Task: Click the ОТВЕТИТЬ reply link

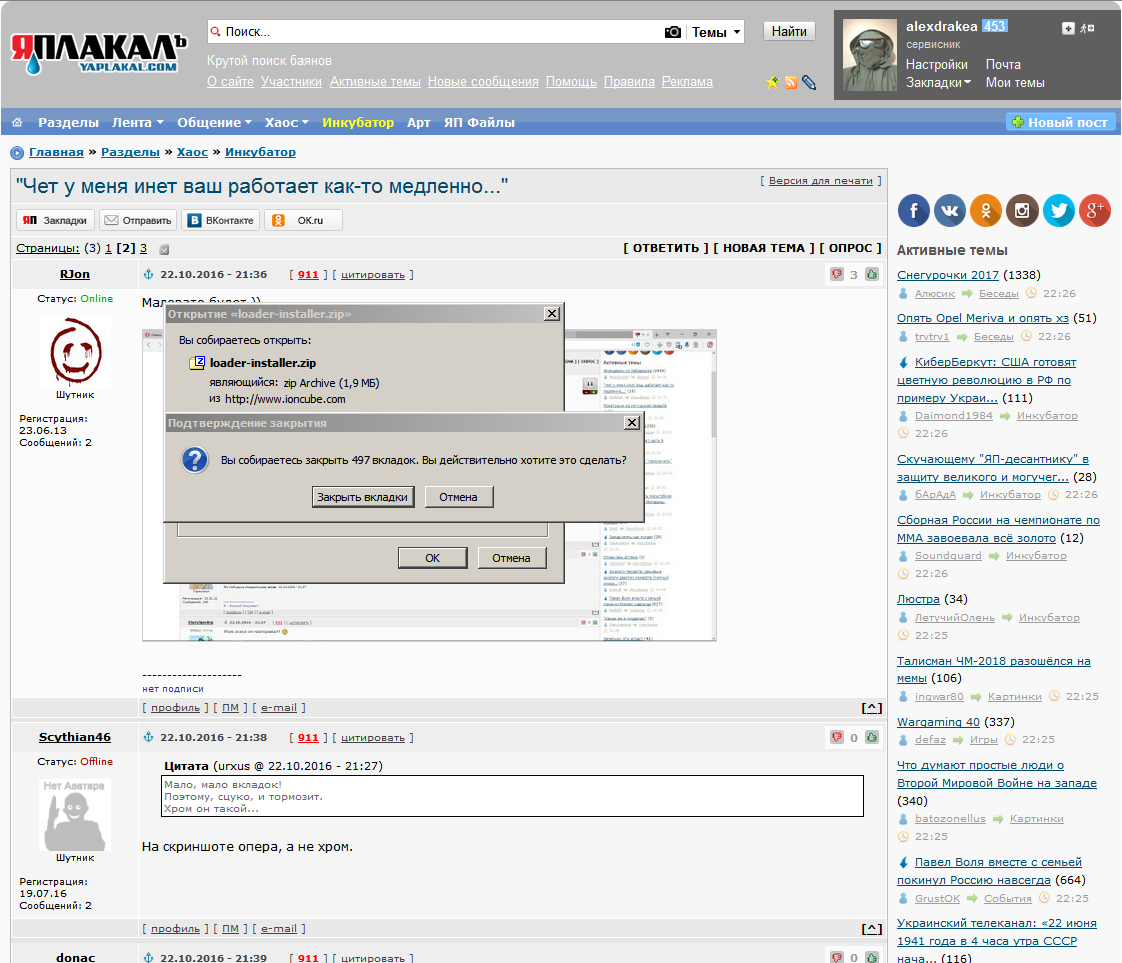Action: [665, 248]
